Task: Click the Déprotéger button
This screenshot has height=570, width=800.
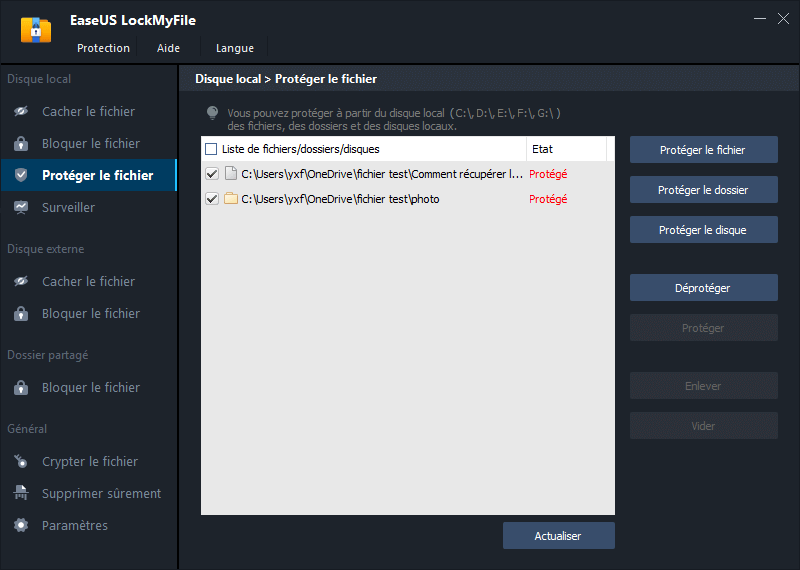Action: 703,288
